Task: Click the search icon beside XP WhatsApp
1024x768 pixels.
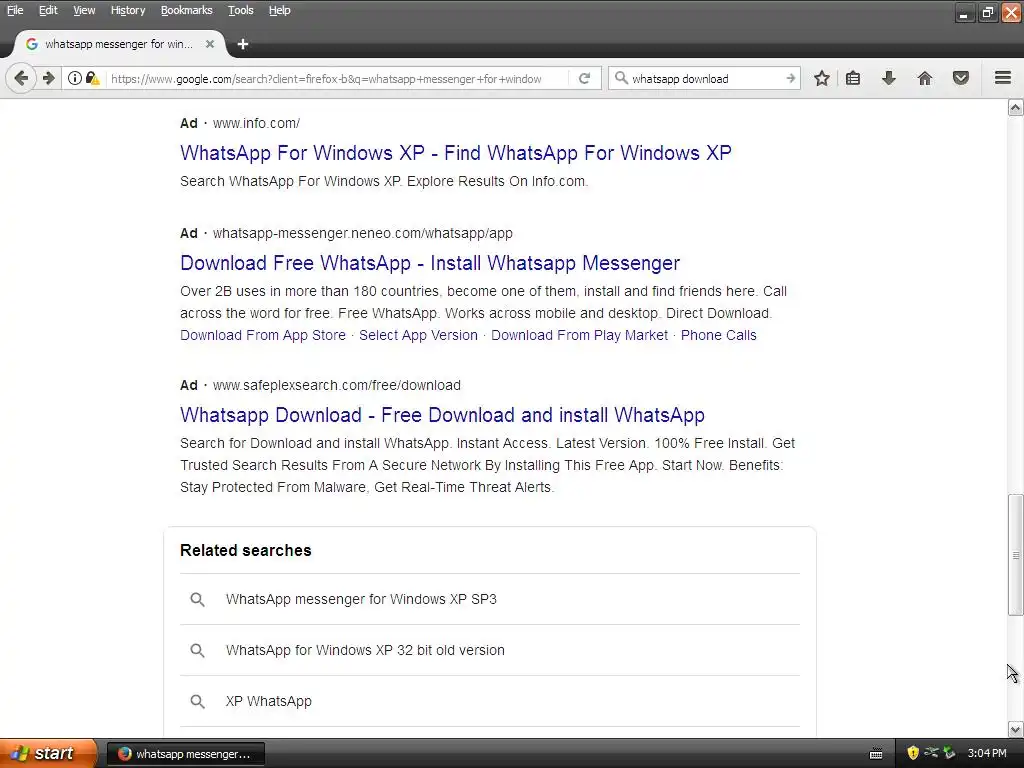Action: point(197,701)
